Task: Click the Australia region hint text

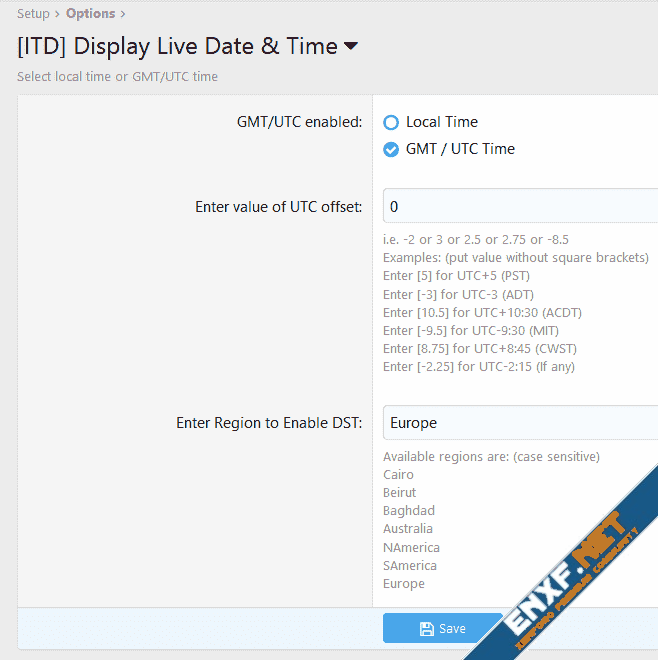Action: click(x=408, y=529)
